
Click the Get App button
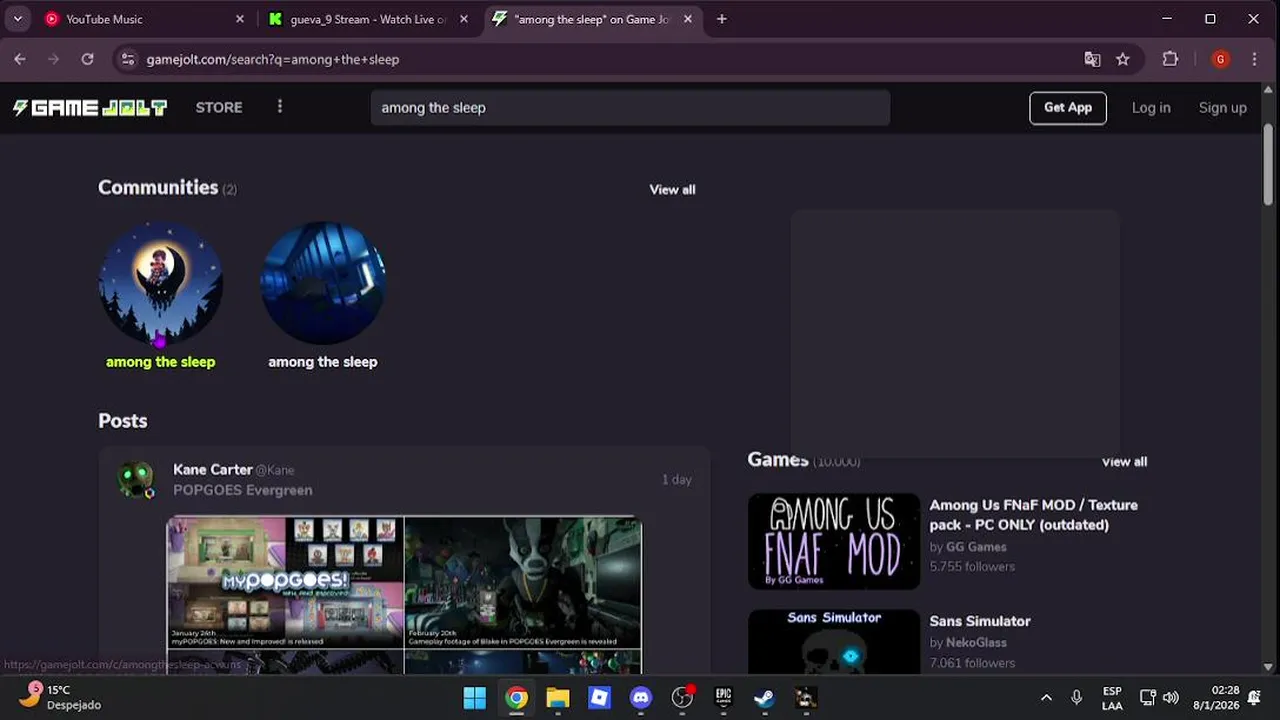click(x=1068, y=108)
